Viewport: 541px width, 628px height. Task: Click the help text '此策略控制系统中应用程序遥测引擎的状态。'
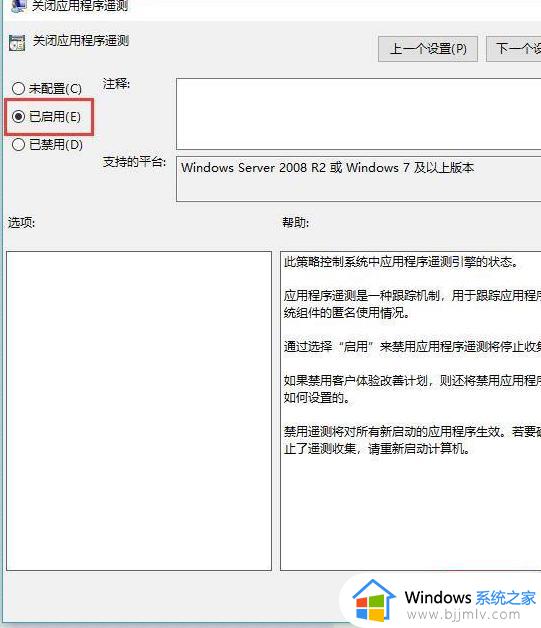coord(401,262)
